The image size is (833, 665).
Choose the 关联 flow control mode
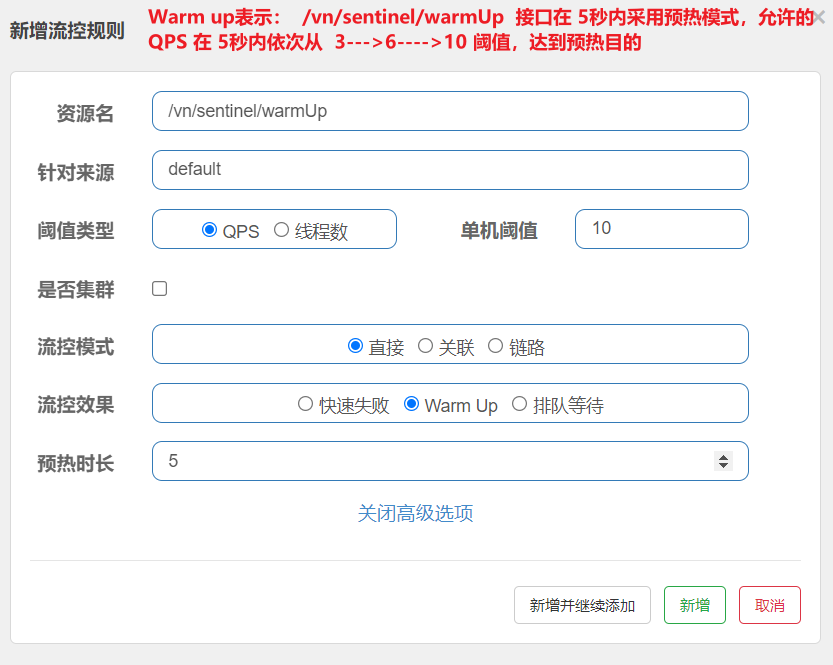[x=425, y=346]
